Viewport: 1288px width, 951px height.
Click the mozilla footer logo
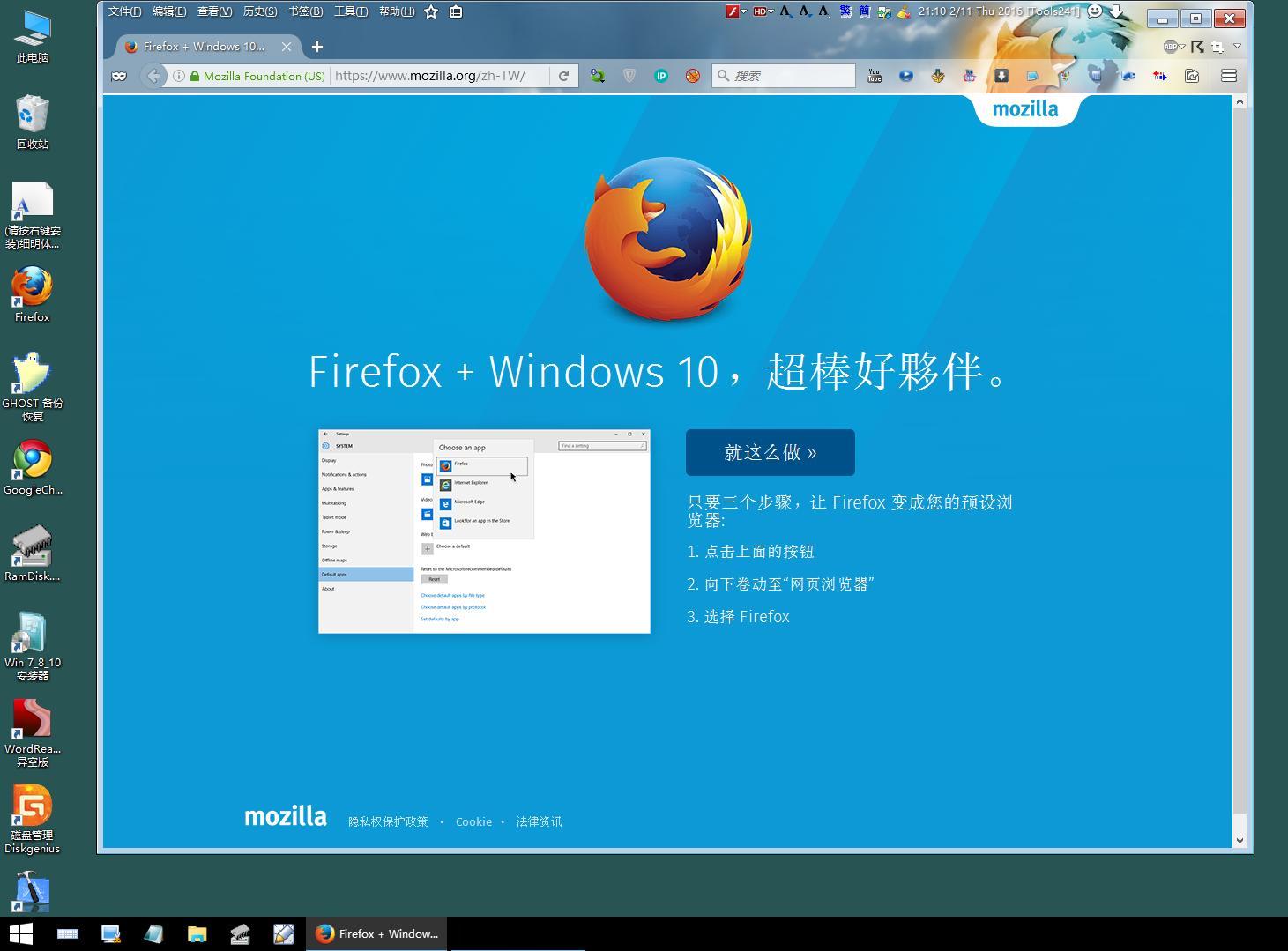pyautogui.click(x=286, y=816)
